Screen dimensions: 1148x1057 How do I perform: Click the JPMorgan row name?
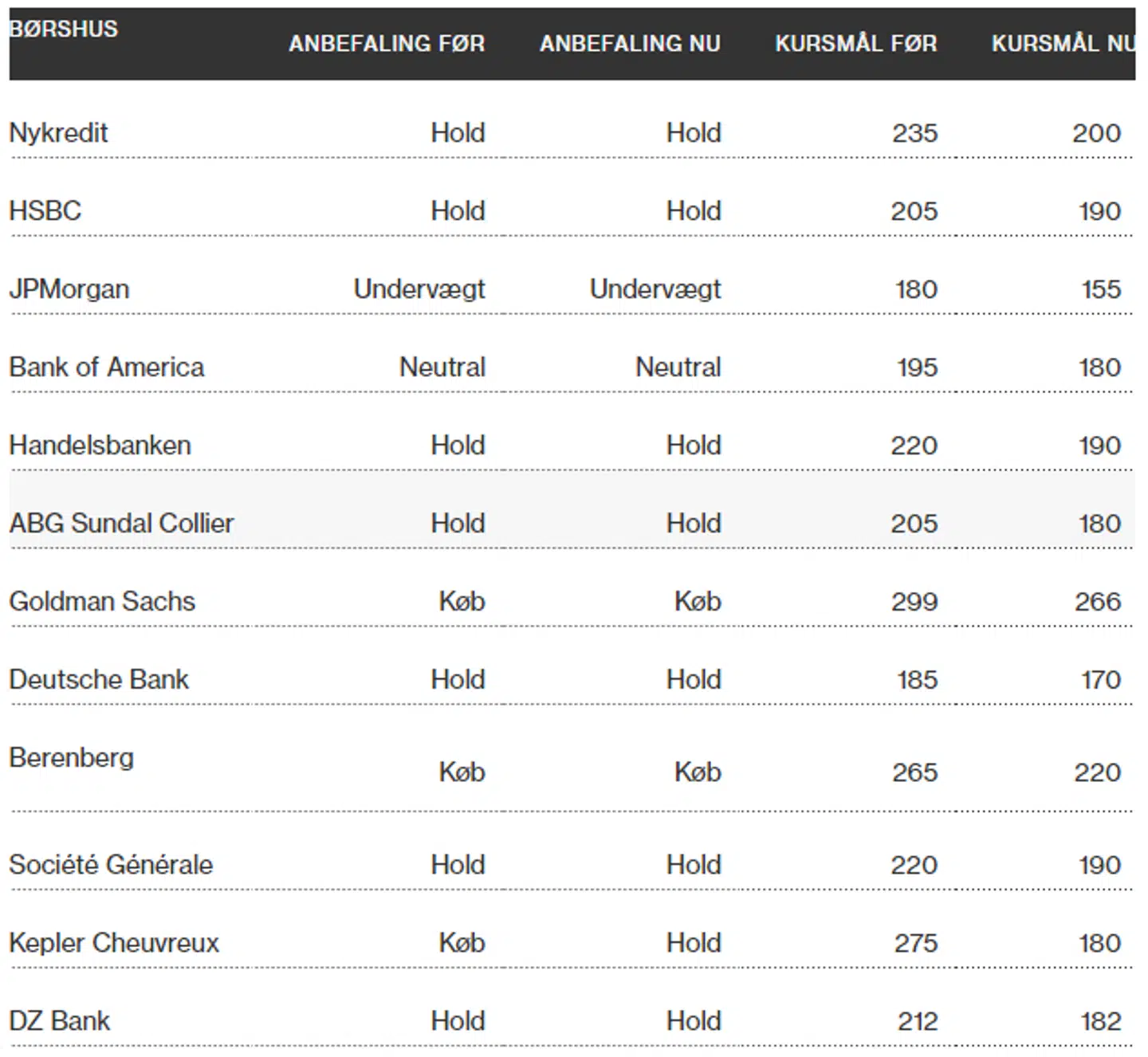(x=69, y=289)
